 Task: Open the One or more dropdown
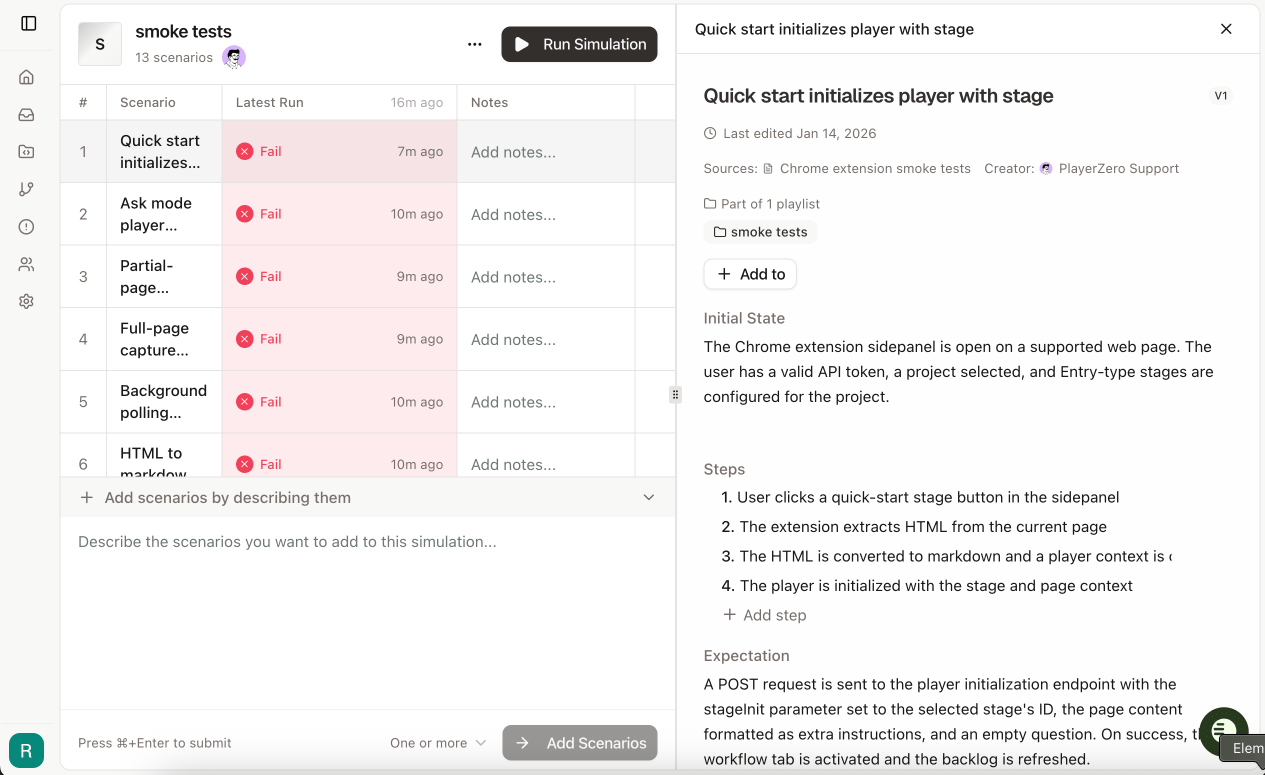coord(438,743)
